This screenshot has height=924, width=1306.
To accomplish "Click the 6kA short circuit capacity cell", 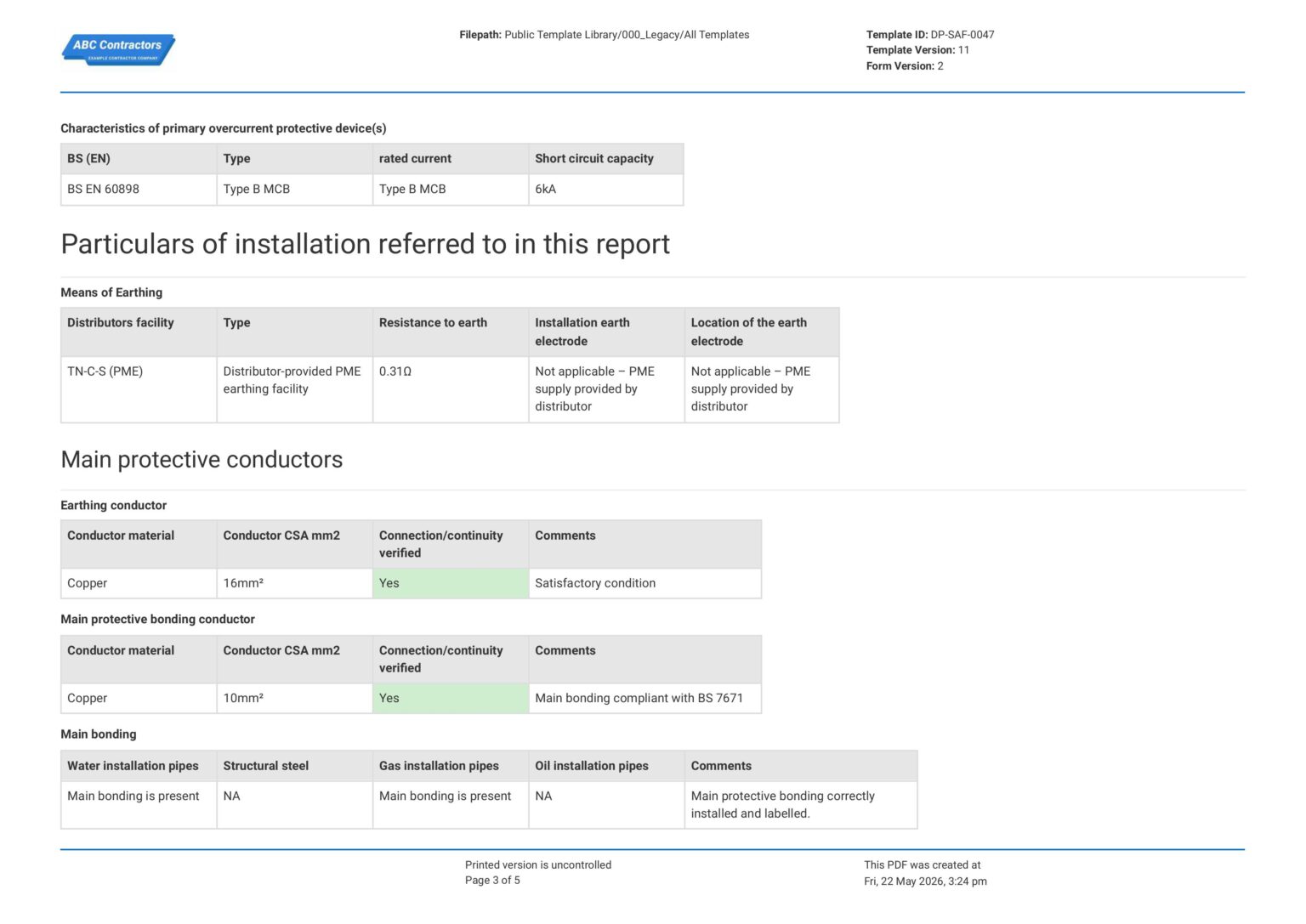I will 605,190.
